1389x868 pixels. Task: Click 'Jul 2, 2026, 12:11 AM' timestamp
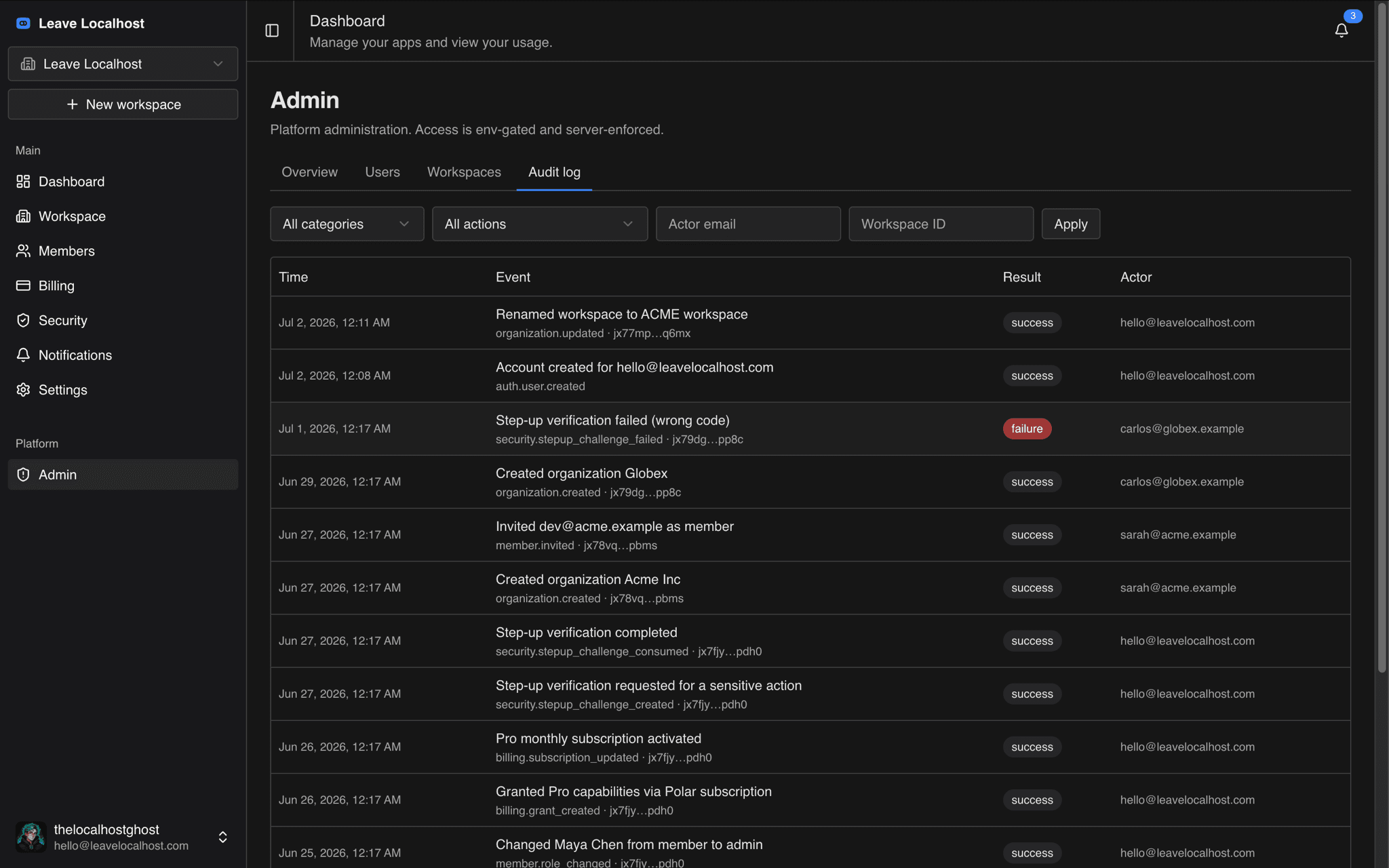click(334, 323)
